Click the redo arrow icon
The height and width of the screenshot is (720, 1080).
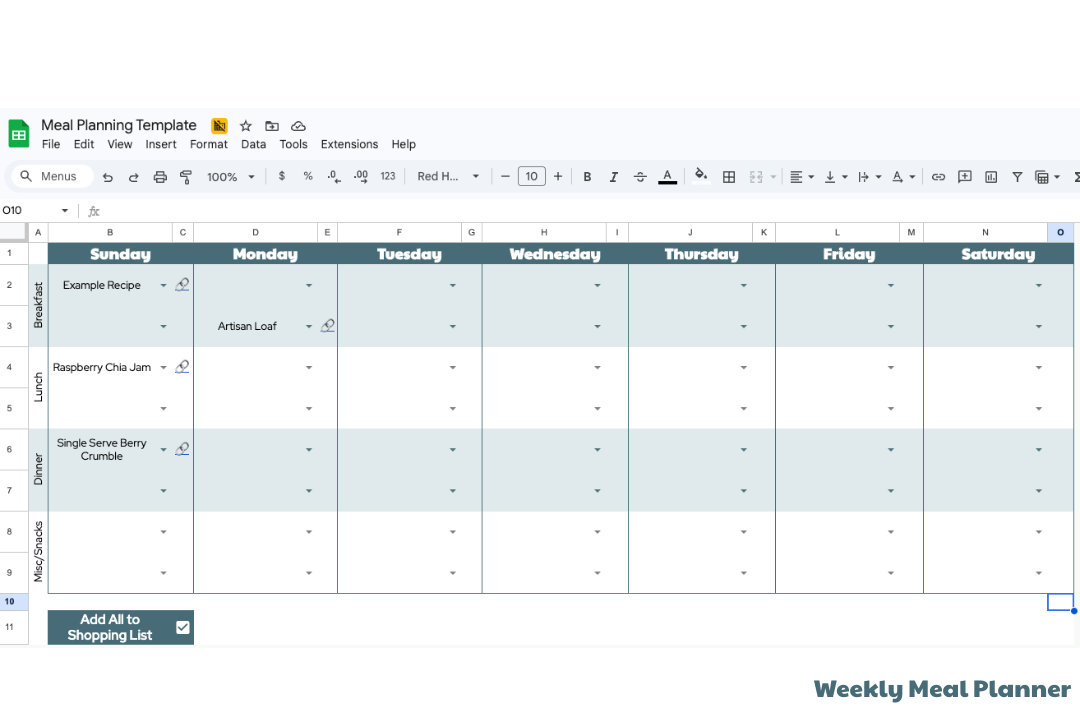(x=134, y=177)
